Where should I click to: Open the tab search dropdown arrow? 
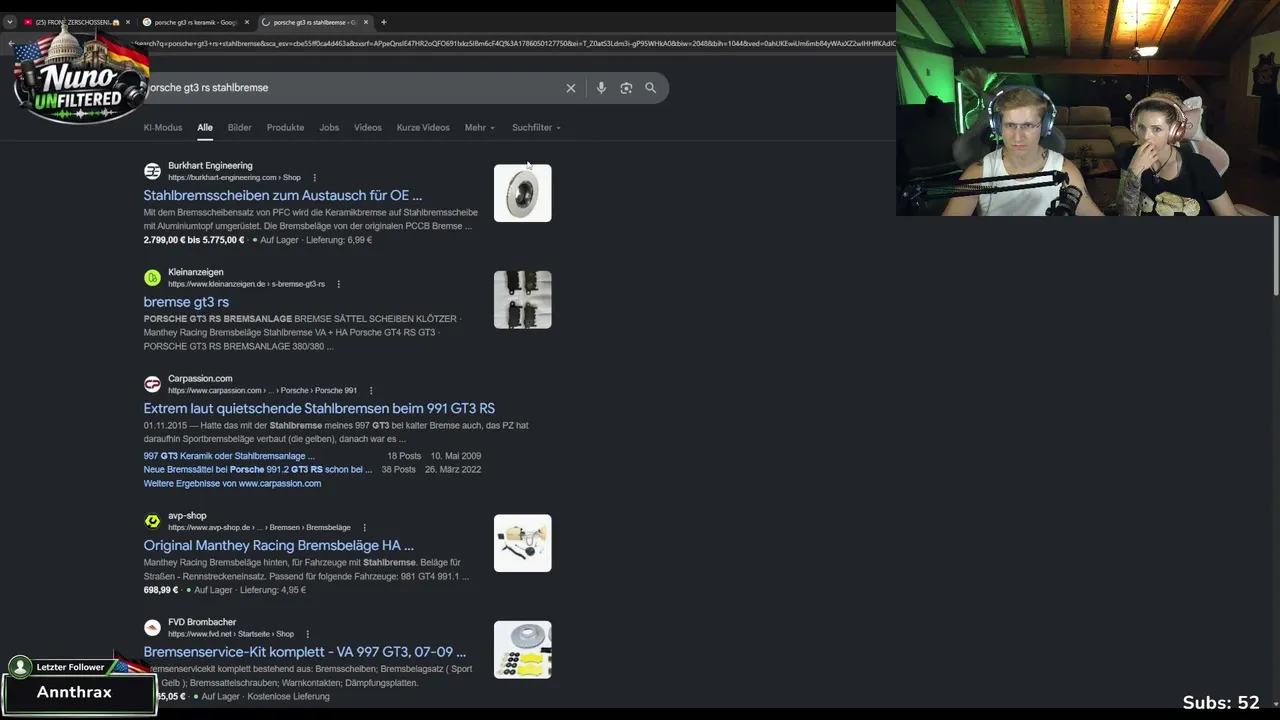click(10, 22)
